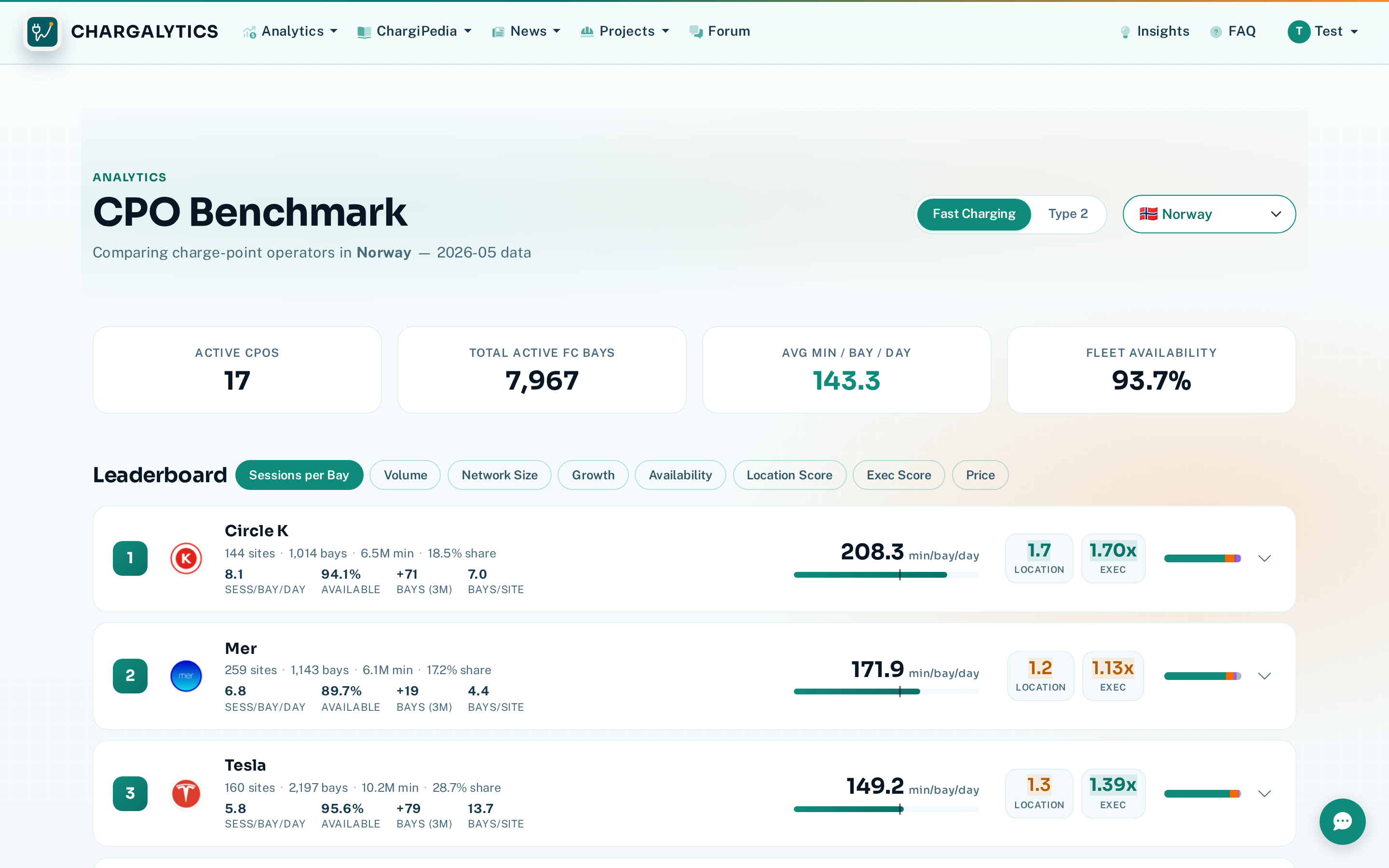The width and height of the screenshot is (1389, 868).
Task: Click the Forum chat bubbles icon
Action: [695, 31]
